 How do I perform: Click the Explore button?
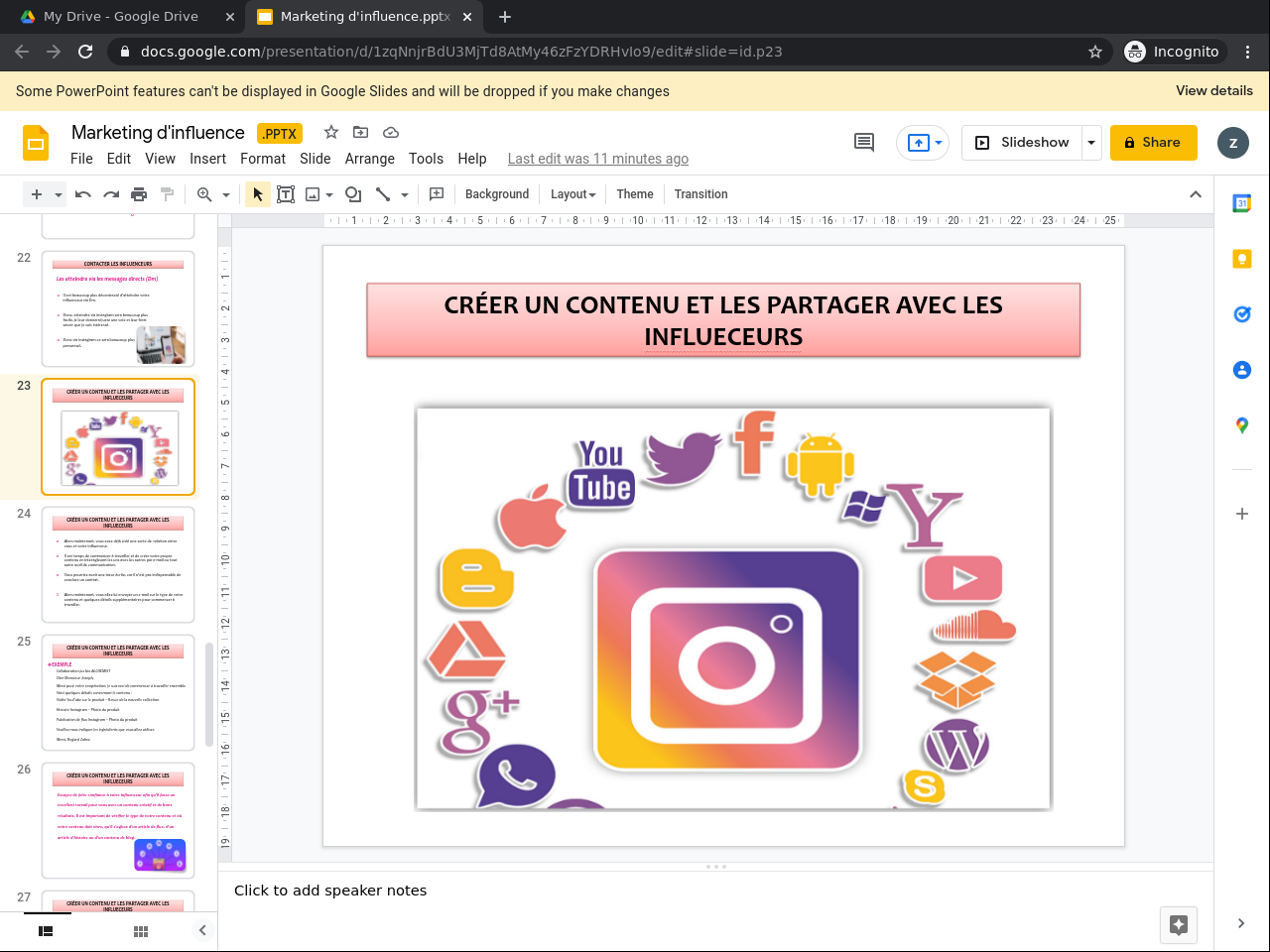pyautogui.click(x=1179, y=925)
